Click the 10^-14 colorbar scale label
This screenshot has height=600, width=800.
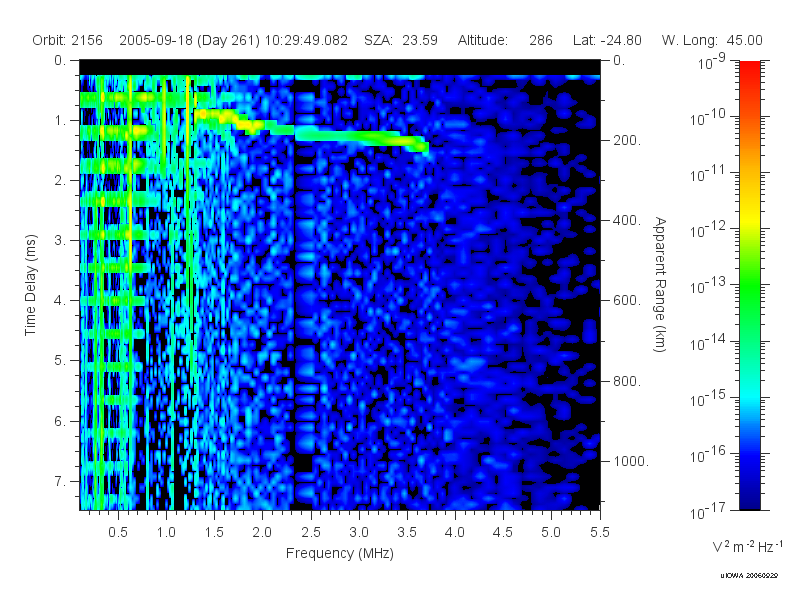(707, 343)
